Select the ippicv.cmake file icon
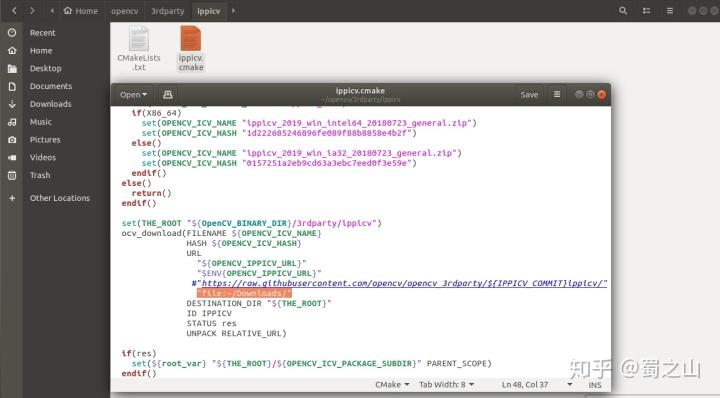The image size is (720, 398). coord(191,38)
